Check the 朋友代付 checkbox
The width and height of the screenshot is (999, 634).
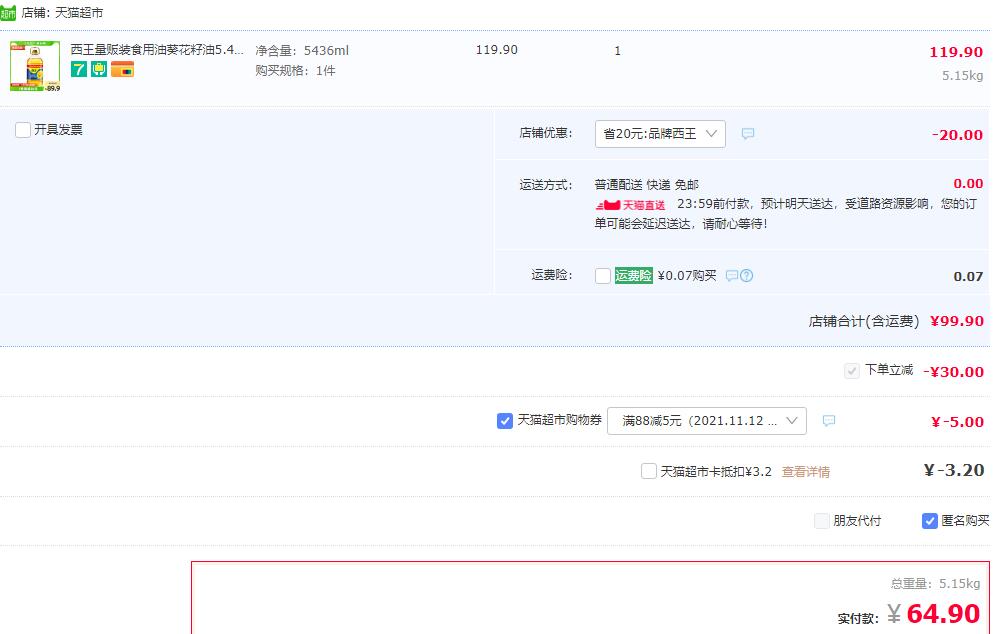tap(822, 521)
